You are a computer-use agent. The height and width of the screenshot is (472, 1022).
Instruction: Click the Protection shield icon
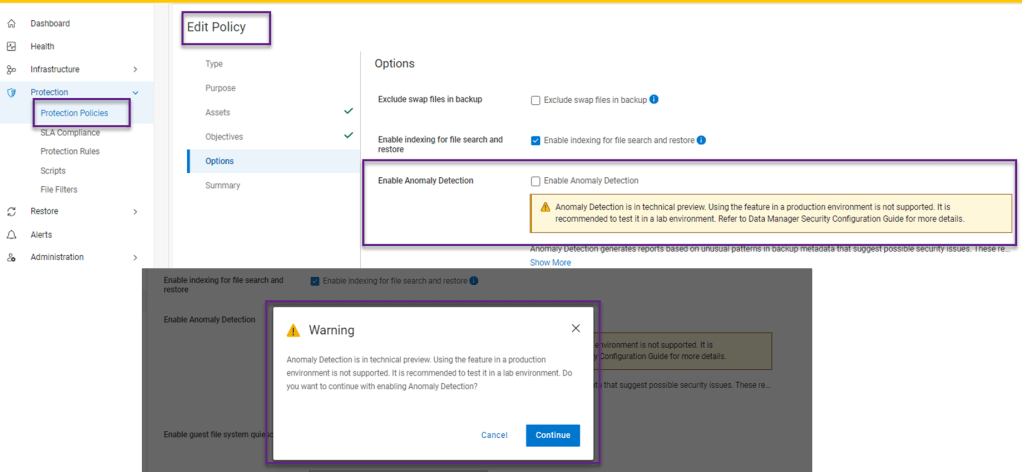(x=11, y=92)
